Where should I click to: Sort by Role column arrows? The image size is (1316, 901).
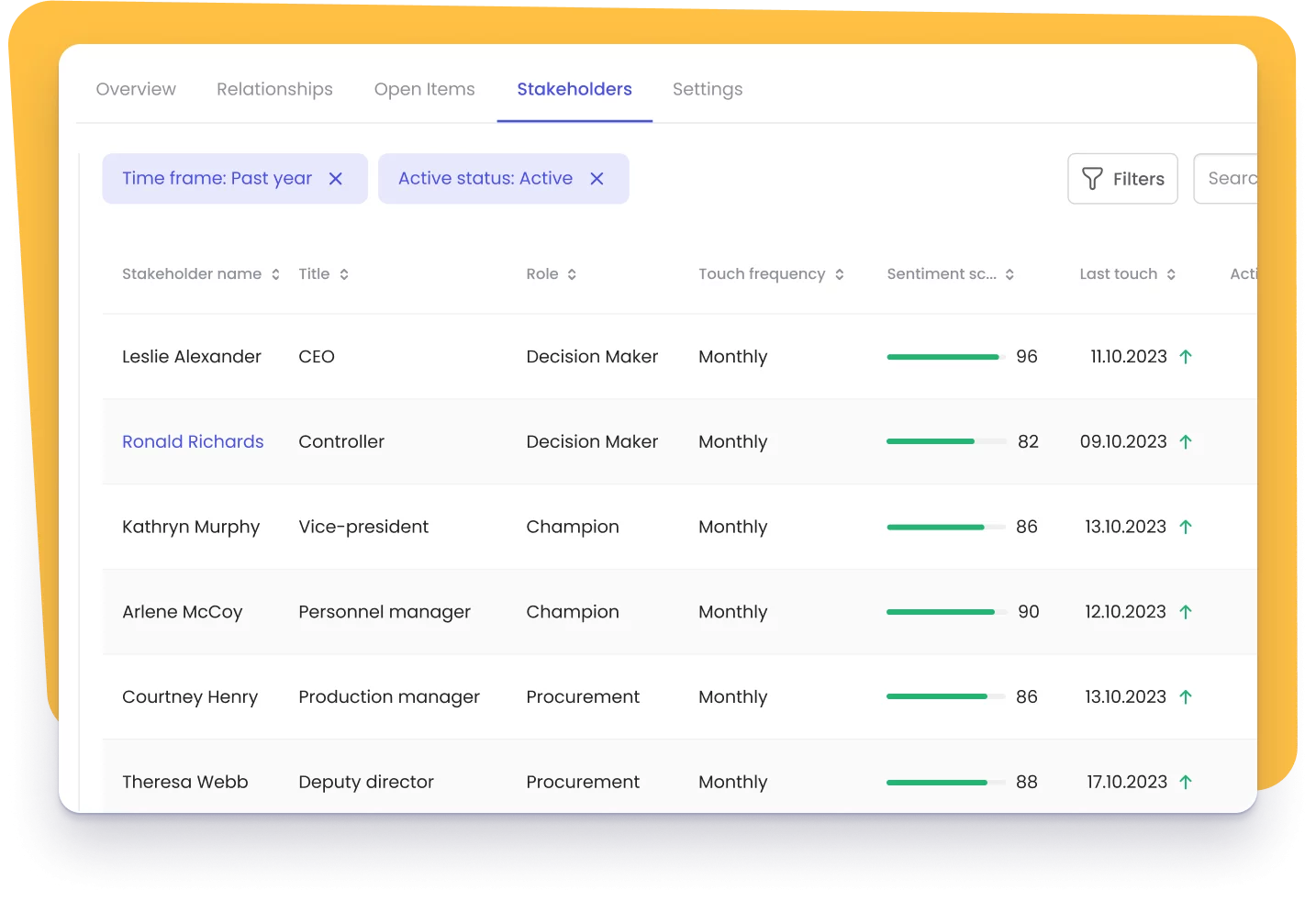572,274
